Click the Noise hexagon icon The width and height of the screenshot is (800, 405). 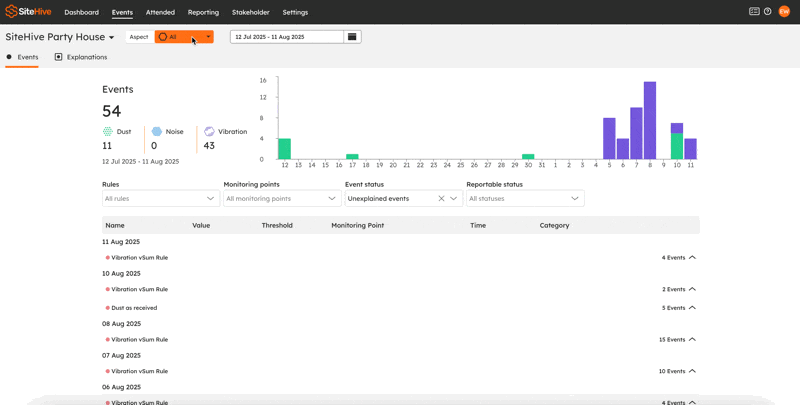click(x=157, y=132)
